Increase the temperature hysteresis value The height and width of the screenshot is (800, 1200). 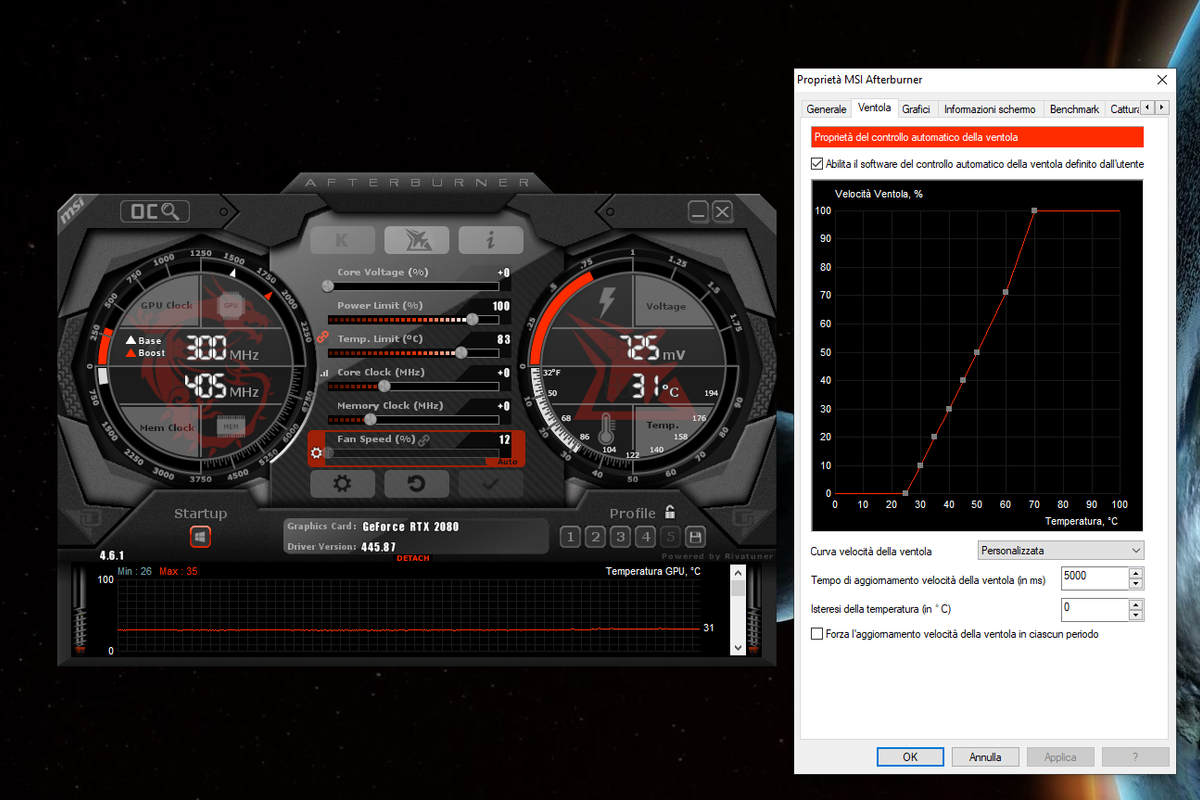1136,604
